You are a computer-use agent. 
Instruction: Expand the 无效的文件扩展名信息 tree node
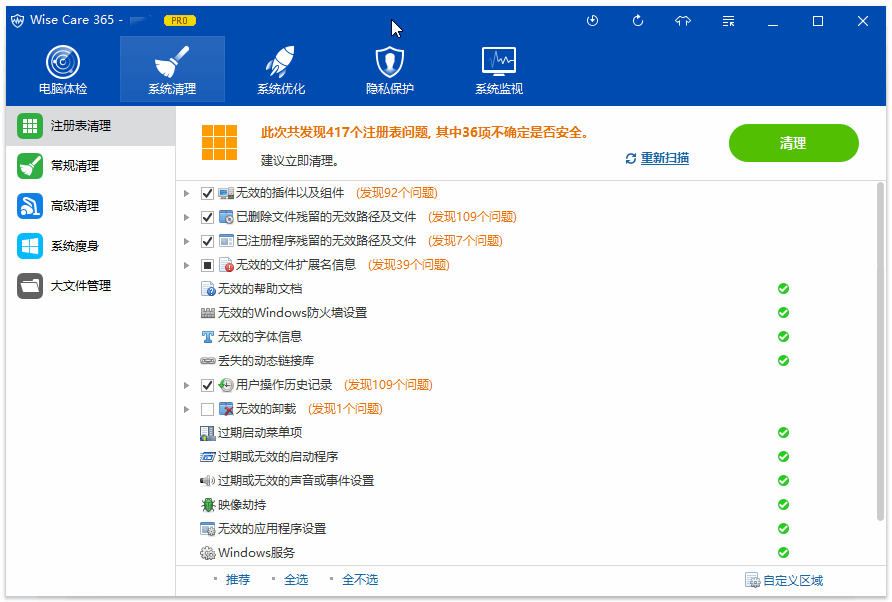(x=187, y=265)
